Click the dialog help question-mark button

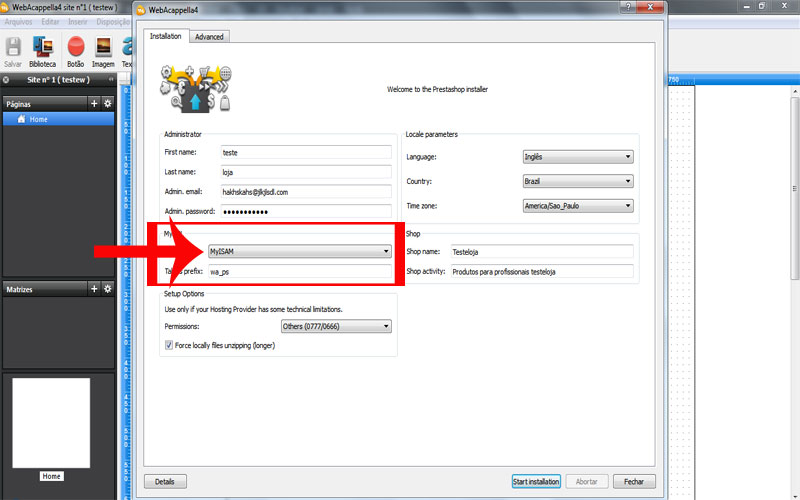tap(628, 7)
